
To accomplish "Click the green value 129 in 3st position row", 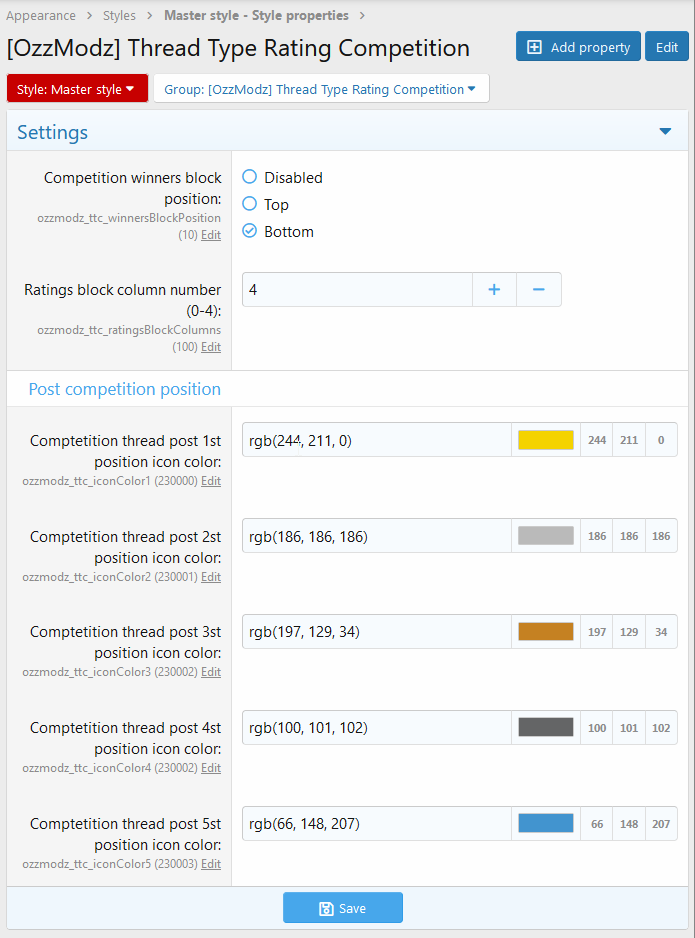I will click(x=629, y=631).
